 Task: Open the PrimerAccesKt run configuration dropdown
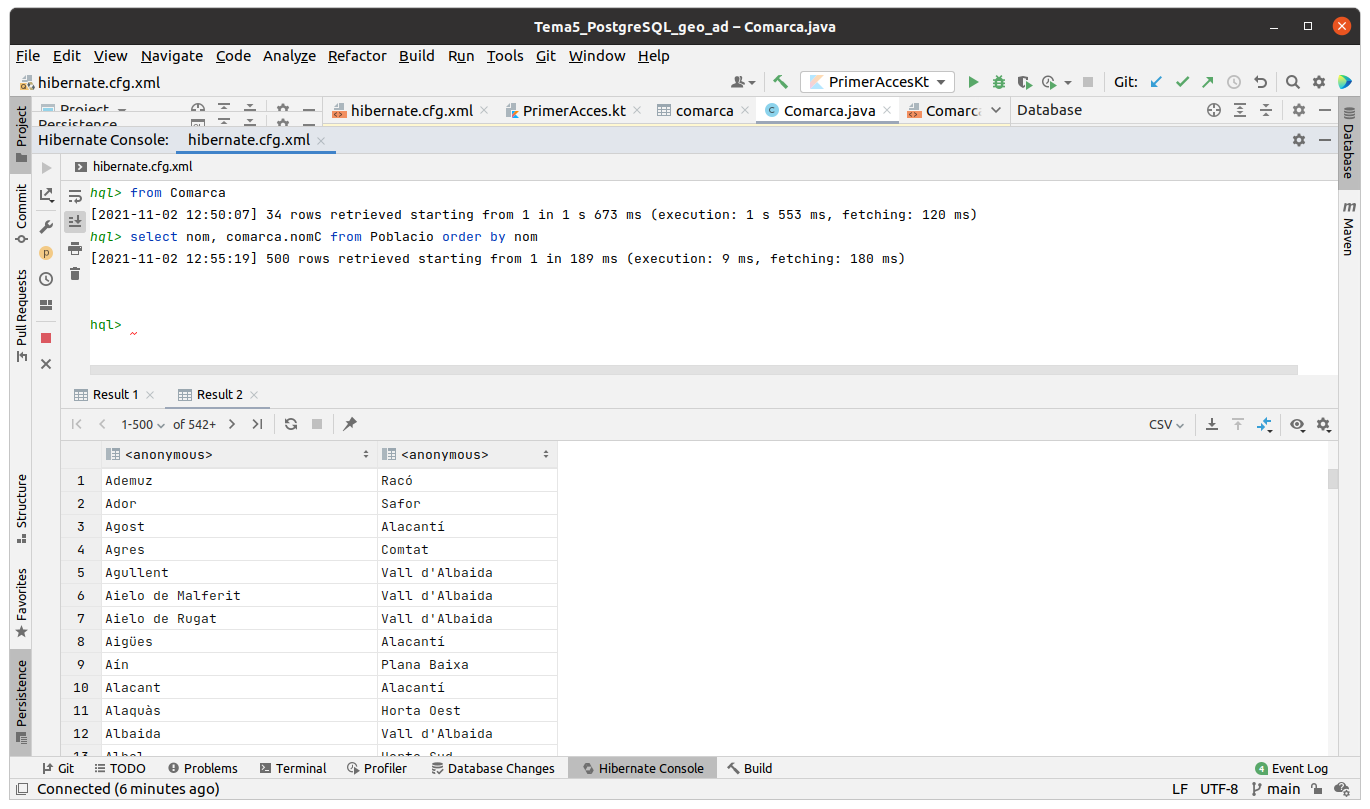click(x=877, y=82)
